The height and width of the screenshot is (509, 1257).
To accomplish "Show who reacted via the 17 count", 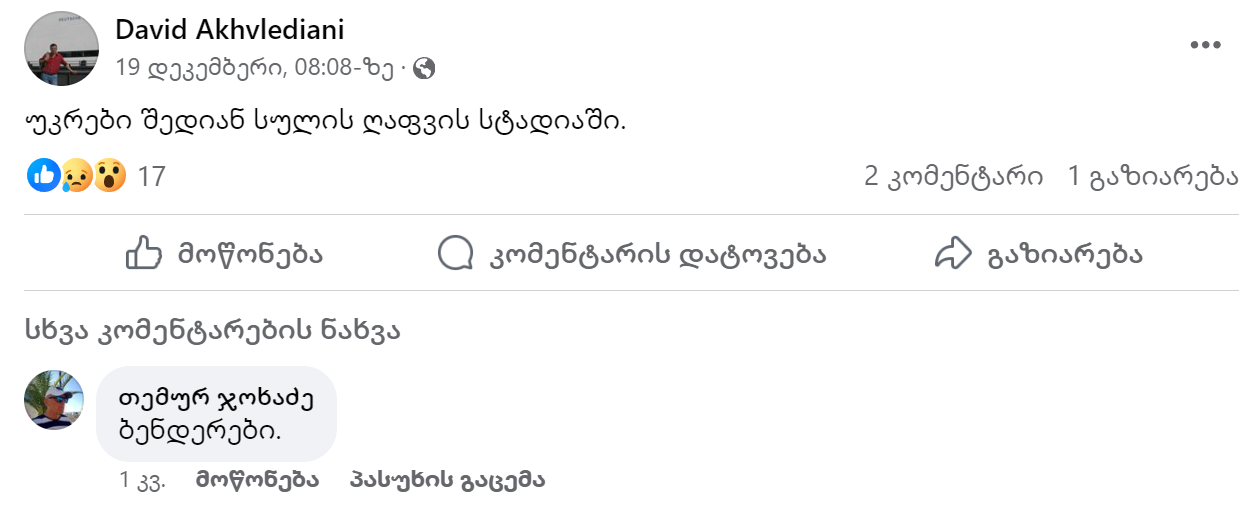I will [151, 177].
